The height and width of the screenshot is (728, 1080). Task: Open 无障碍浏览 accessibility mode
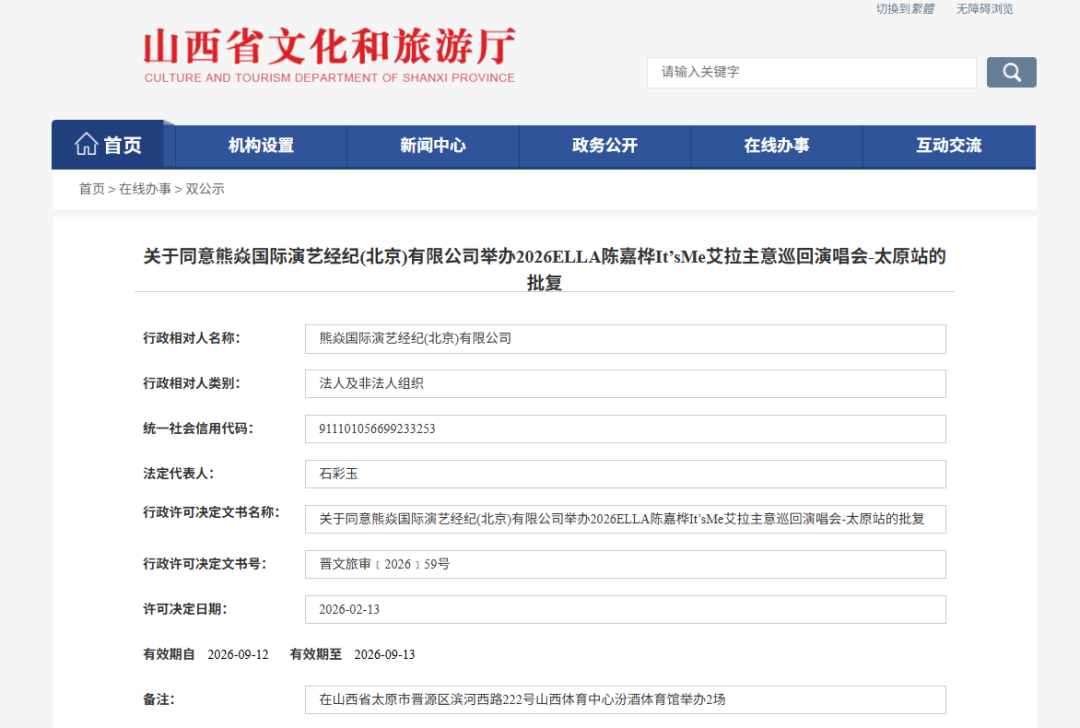point(984,9)
